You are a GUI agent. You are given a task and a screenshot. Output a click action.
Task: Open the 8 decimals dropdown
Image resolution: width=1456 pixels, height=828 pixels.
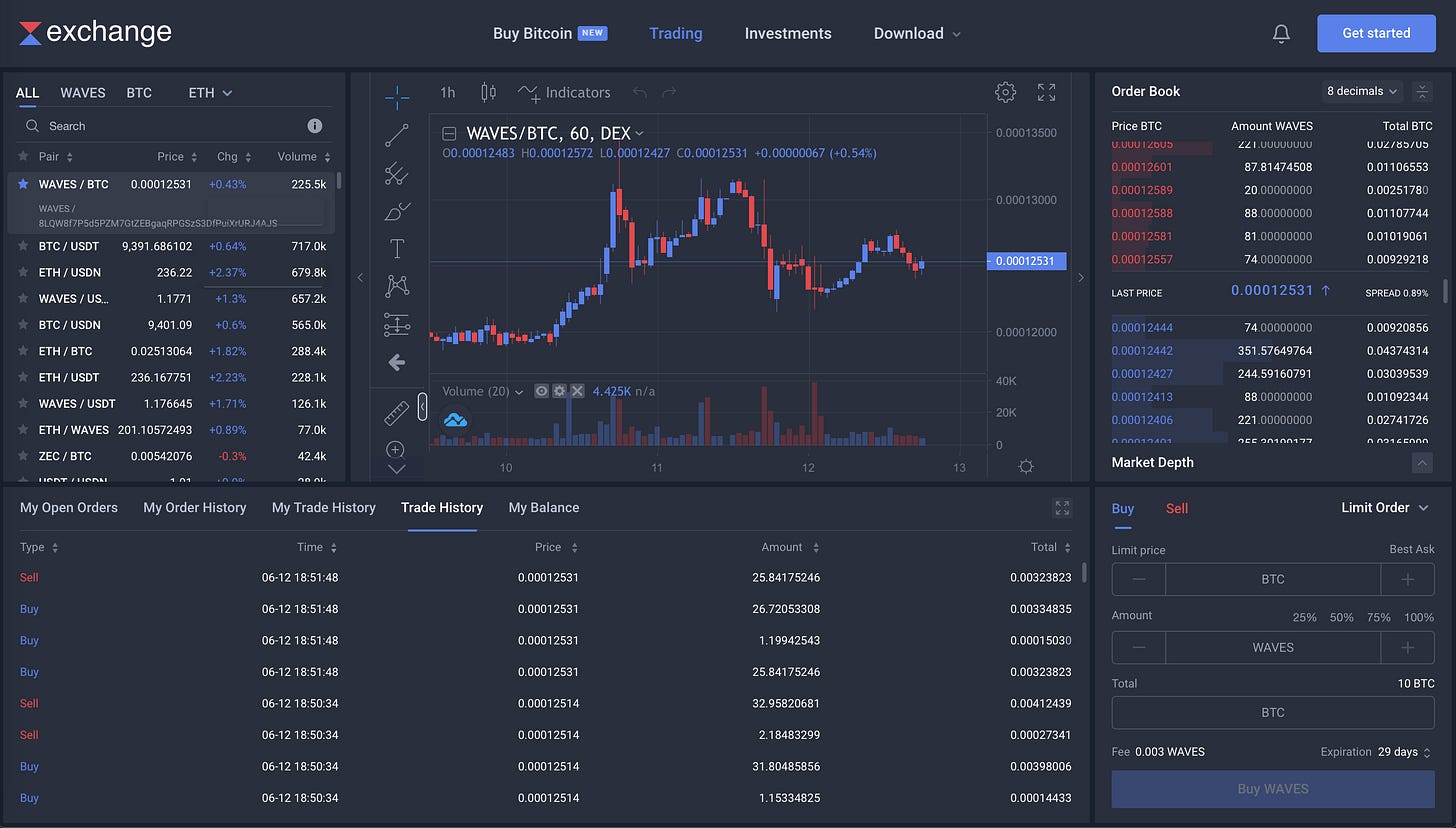[x=1362, y=91]
